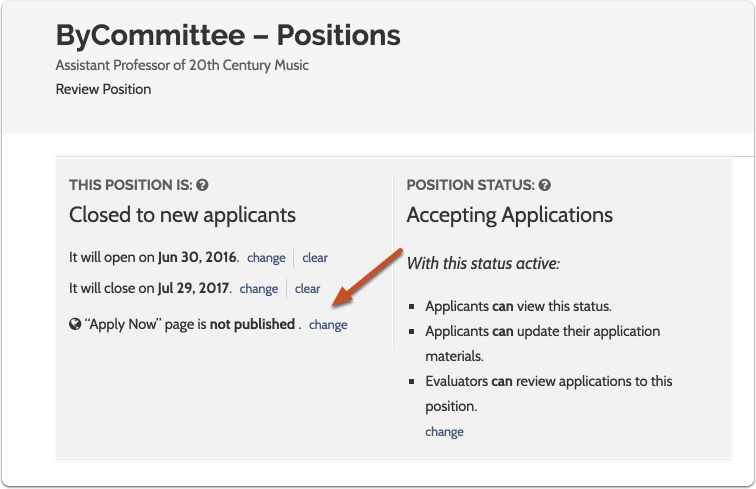Click 'Jun 30, 2016' date text
The width and height of the screenshot is (756, 489).
click(x=198, y=257)
